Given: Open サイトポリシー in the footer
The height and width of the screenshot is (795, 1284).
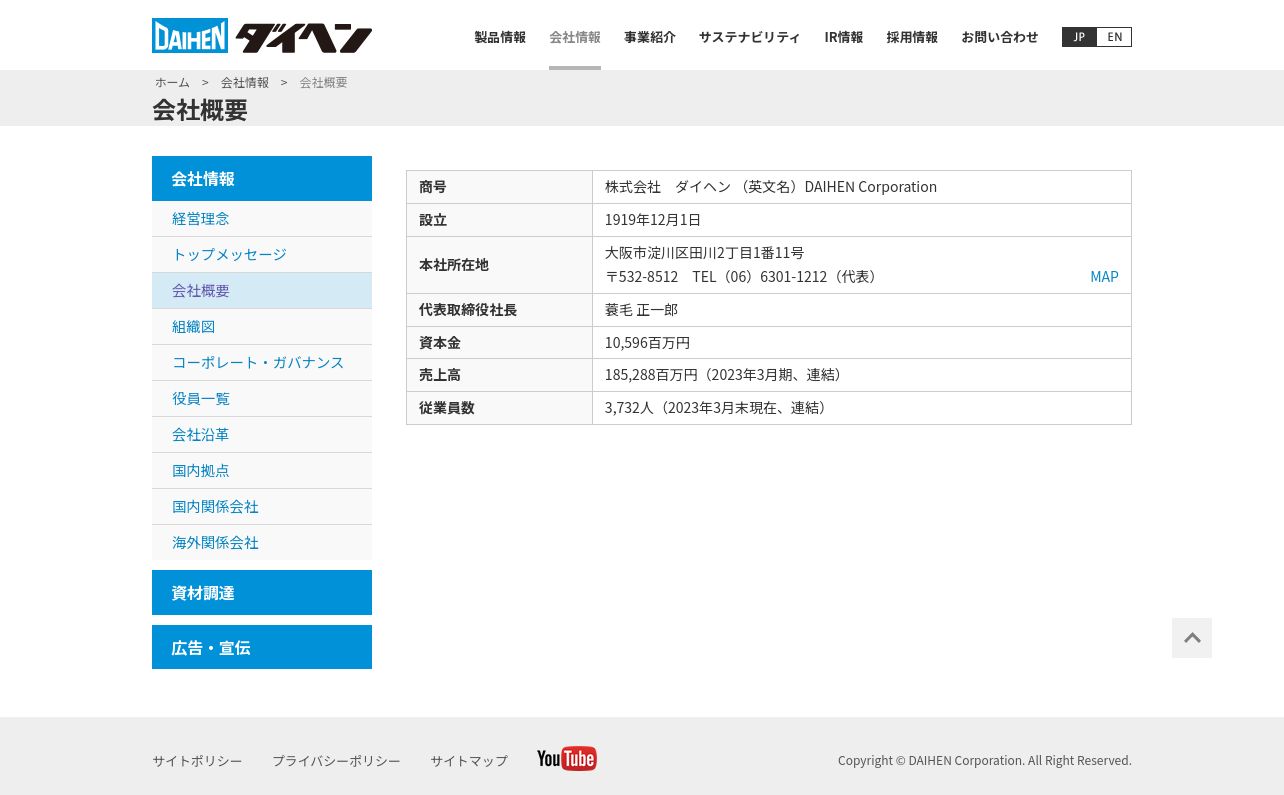Looking at the screenshot, I should pos(197,761).
